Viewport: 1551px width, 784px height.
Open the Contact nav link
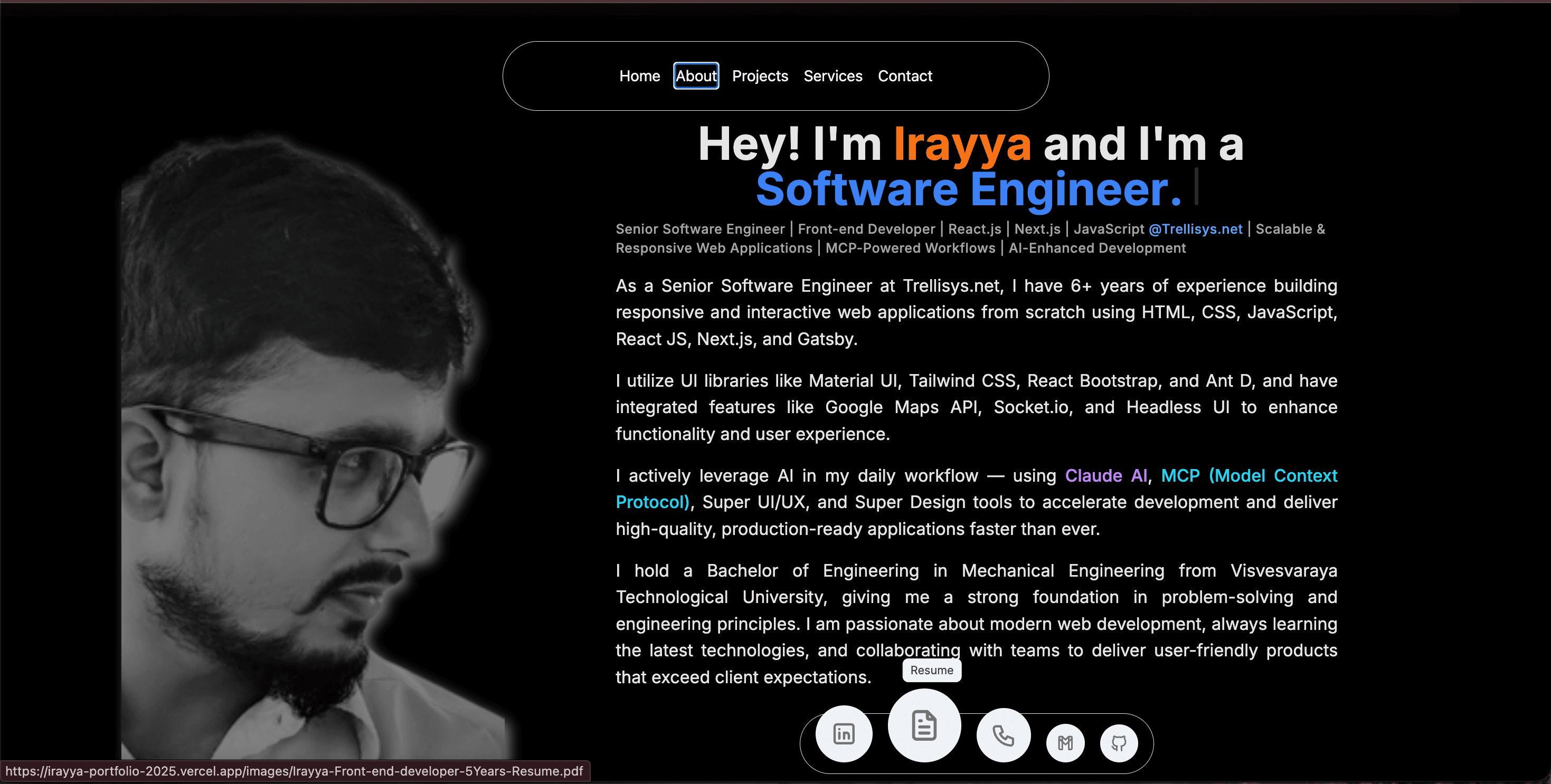904,76
